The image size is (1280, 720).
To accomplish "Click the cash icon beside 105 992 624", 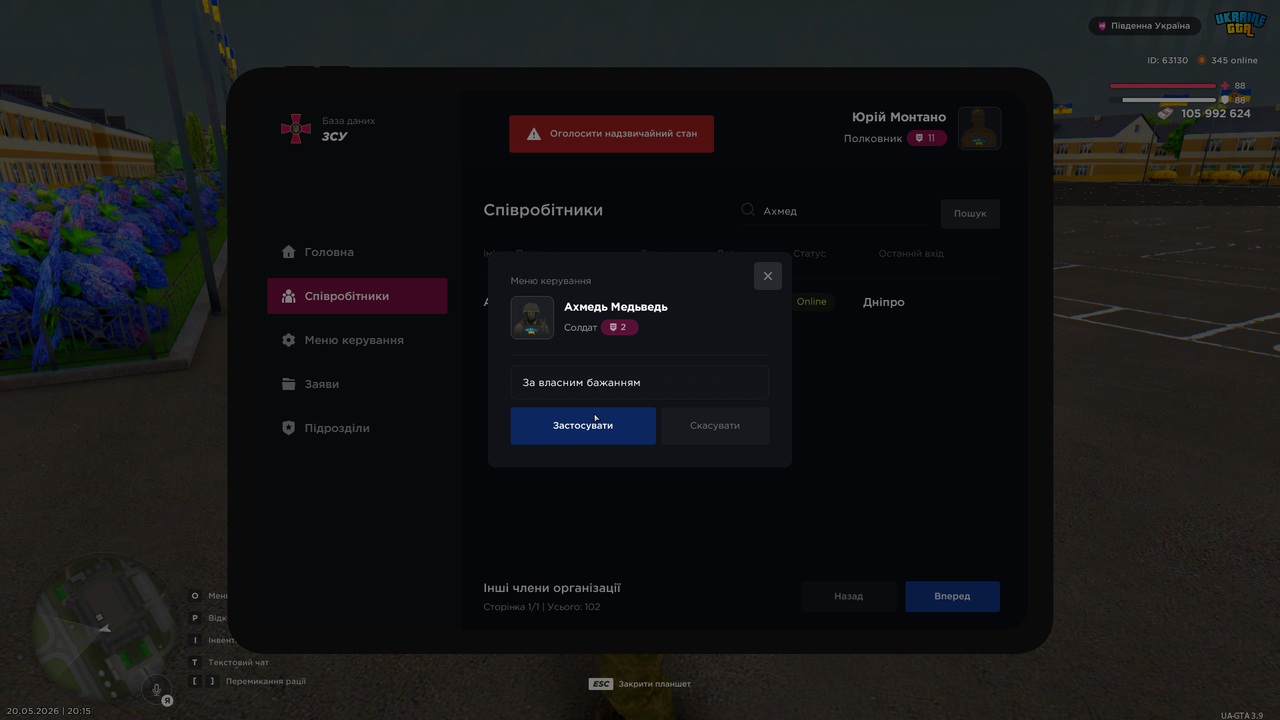I will (1166, 114).
